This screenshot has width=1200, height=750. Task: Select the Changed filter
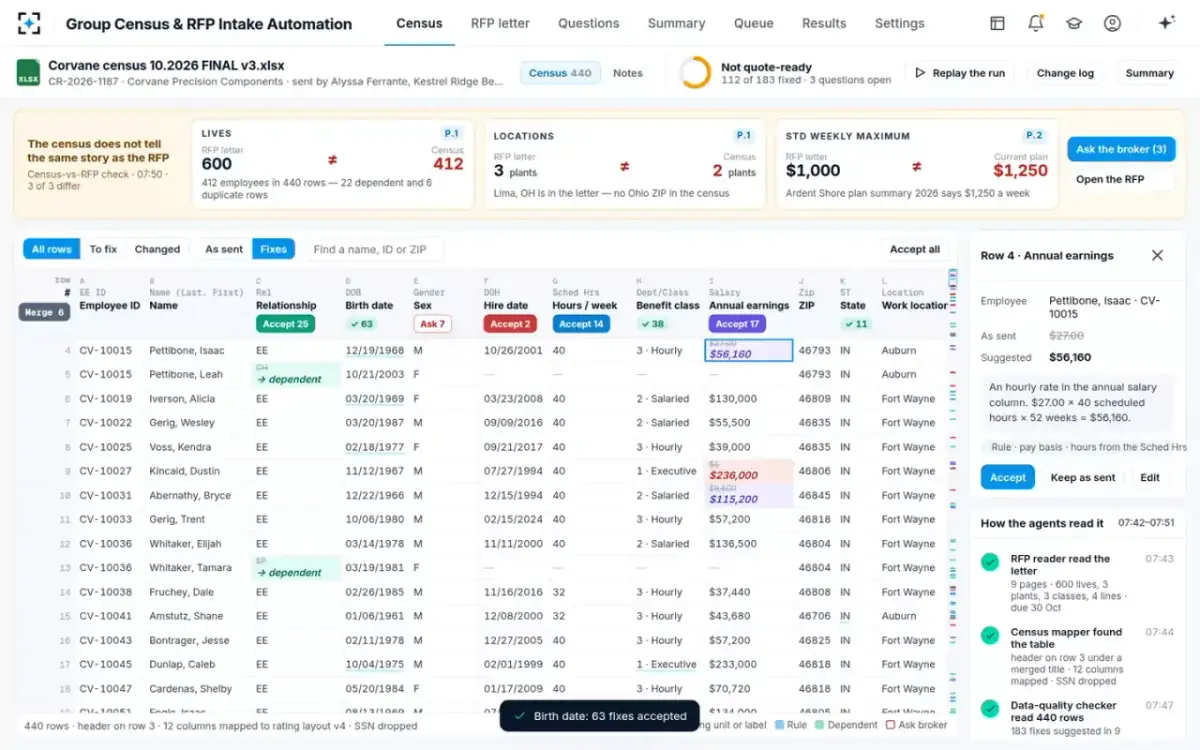(x=157, y=249)
